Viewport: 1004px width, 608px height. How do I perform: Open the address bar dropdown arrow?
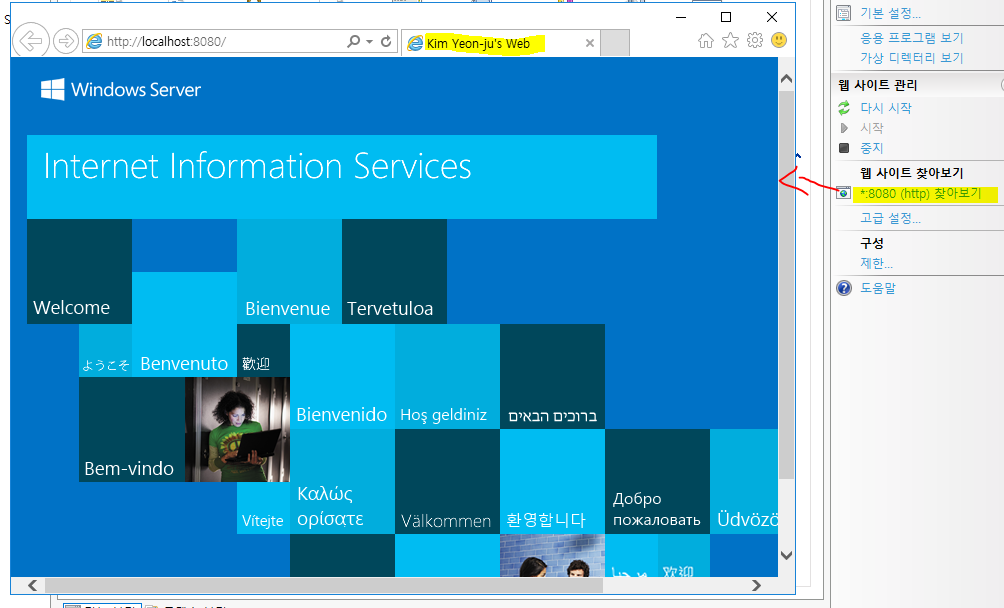click(369, 41)
